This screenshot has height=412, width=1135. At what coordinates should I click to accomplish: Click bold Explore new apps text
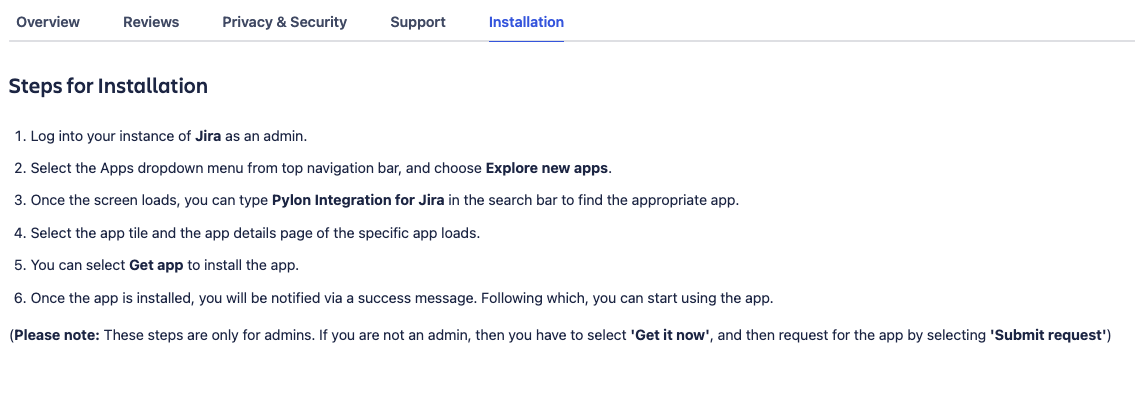(547, 168)
